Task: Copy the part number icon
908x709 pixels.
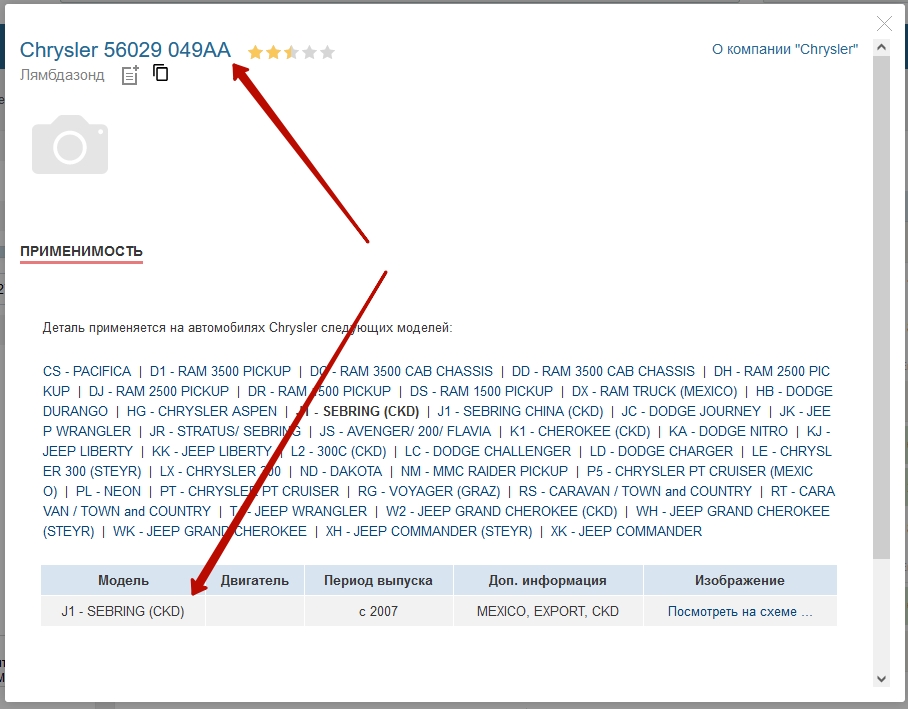Action: [160, 73]
